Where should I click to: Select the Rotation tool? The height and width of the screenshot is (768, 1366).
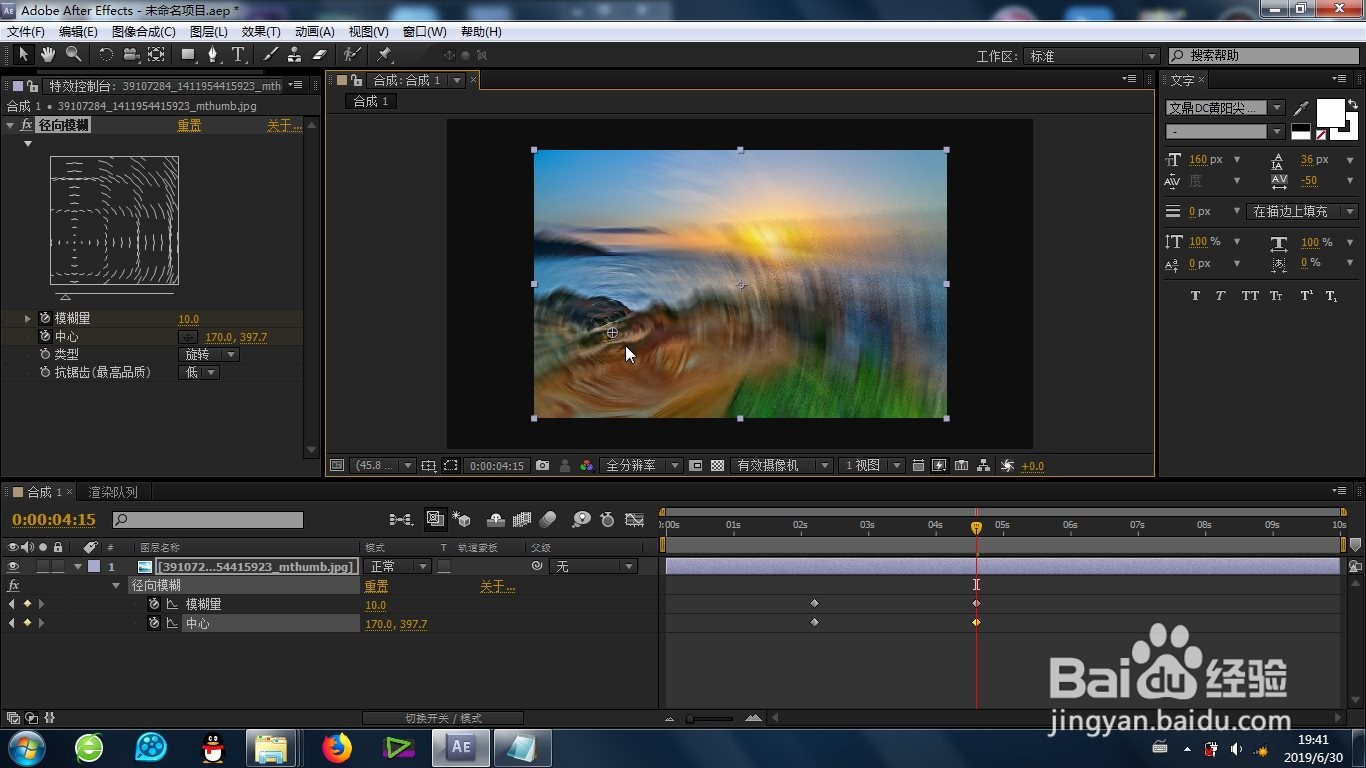tap(105, 55)
